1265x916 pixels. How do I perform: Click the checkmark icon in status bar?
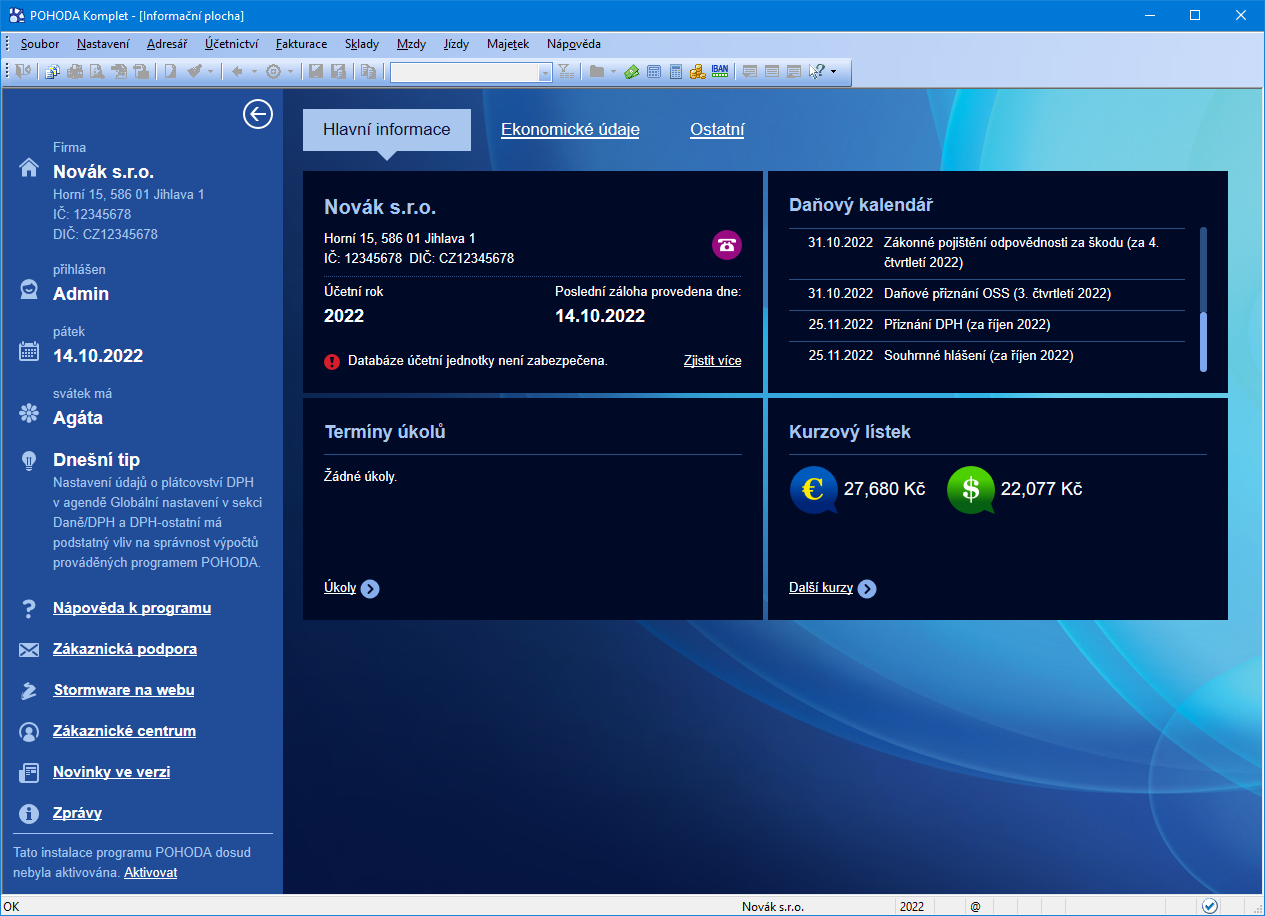tap(1210, 906)
